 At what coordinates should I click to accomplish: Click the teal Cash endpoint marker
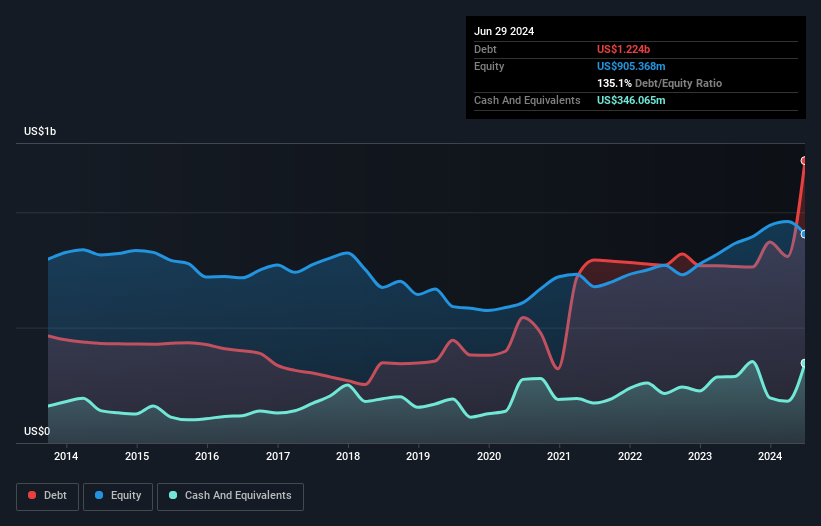pyautogui.click(x=804, y=363)
